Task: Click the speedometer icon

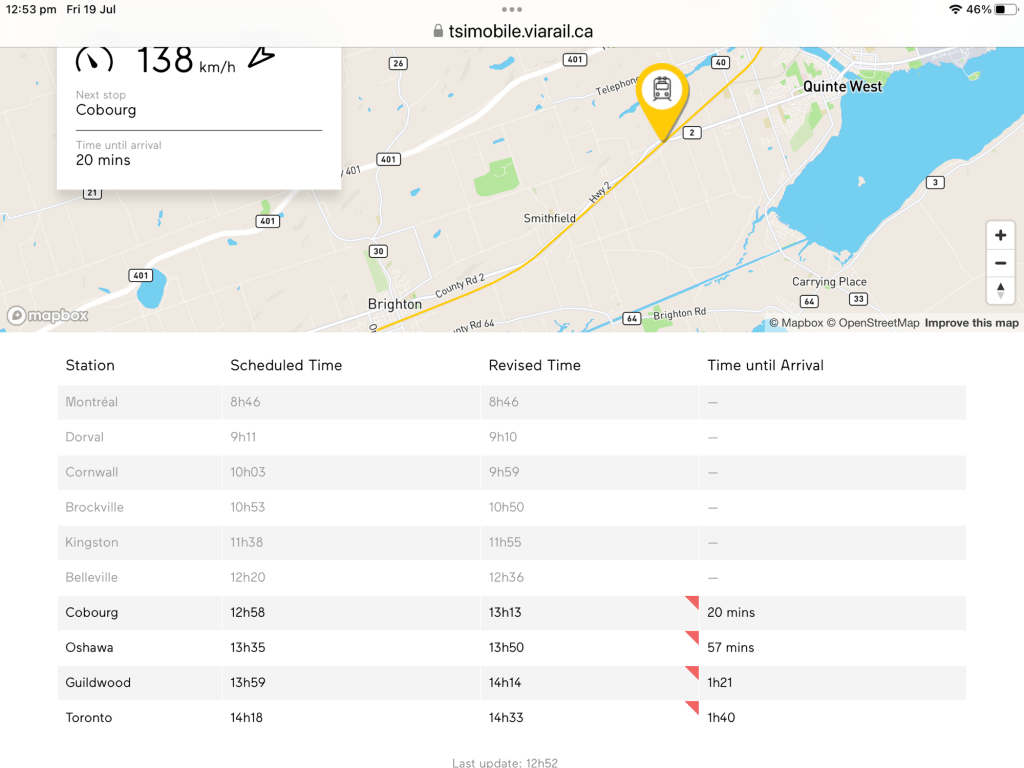Action: [x=95, y=60]
